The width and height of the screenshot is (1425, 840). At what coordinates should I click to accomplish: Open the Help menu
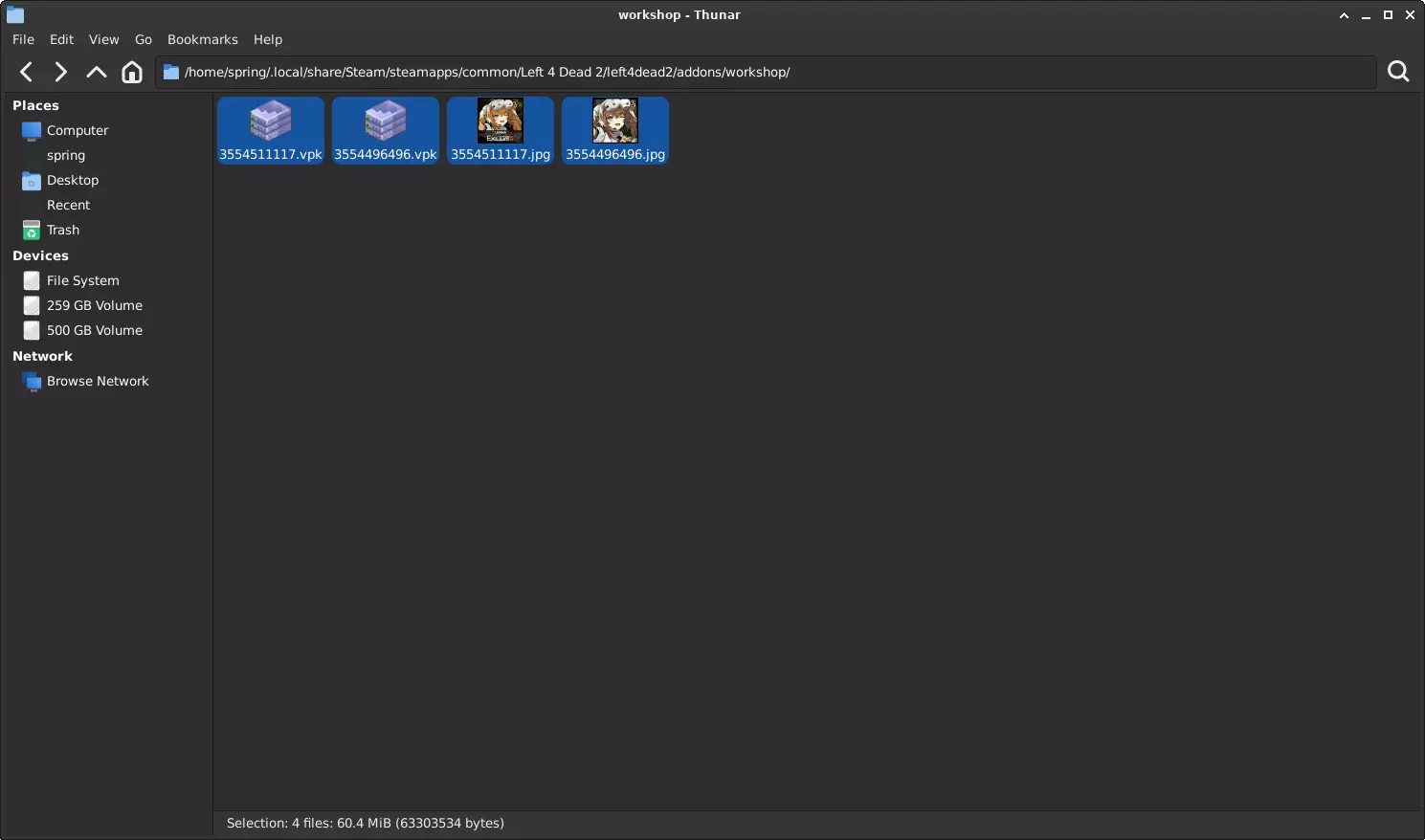tap(268, 39)
